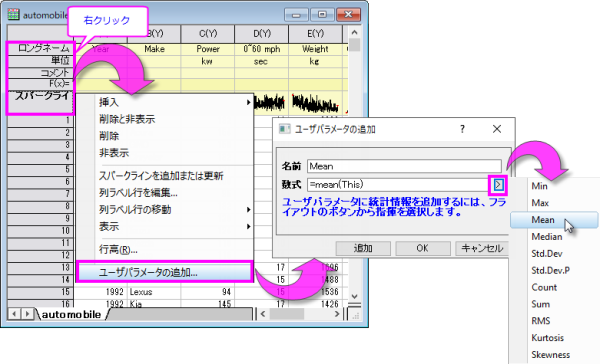Screen dimensions: 600x364
Task: Click the kw units cell
Action: coord(208,61)
